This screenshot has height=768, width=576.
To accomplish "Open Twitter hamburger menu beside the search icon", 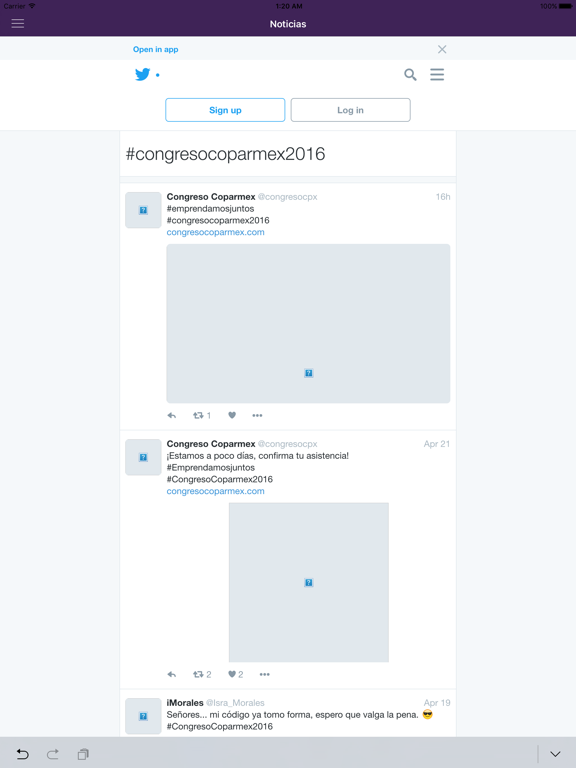I will tap(437, 74).
